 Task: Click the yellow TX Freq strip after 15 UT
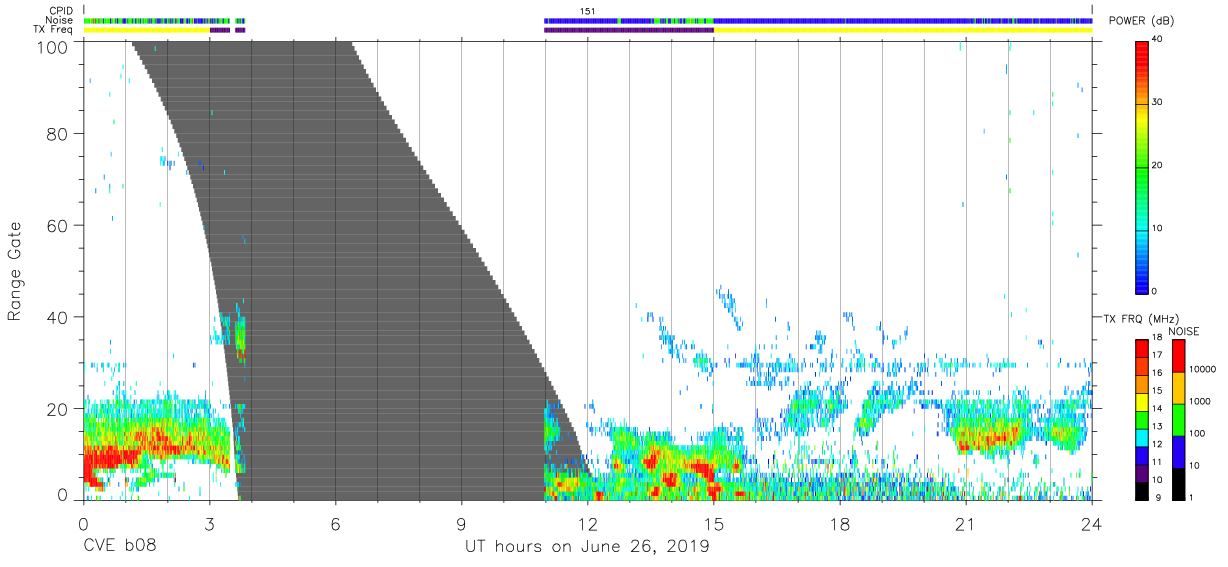click(903, 30)
